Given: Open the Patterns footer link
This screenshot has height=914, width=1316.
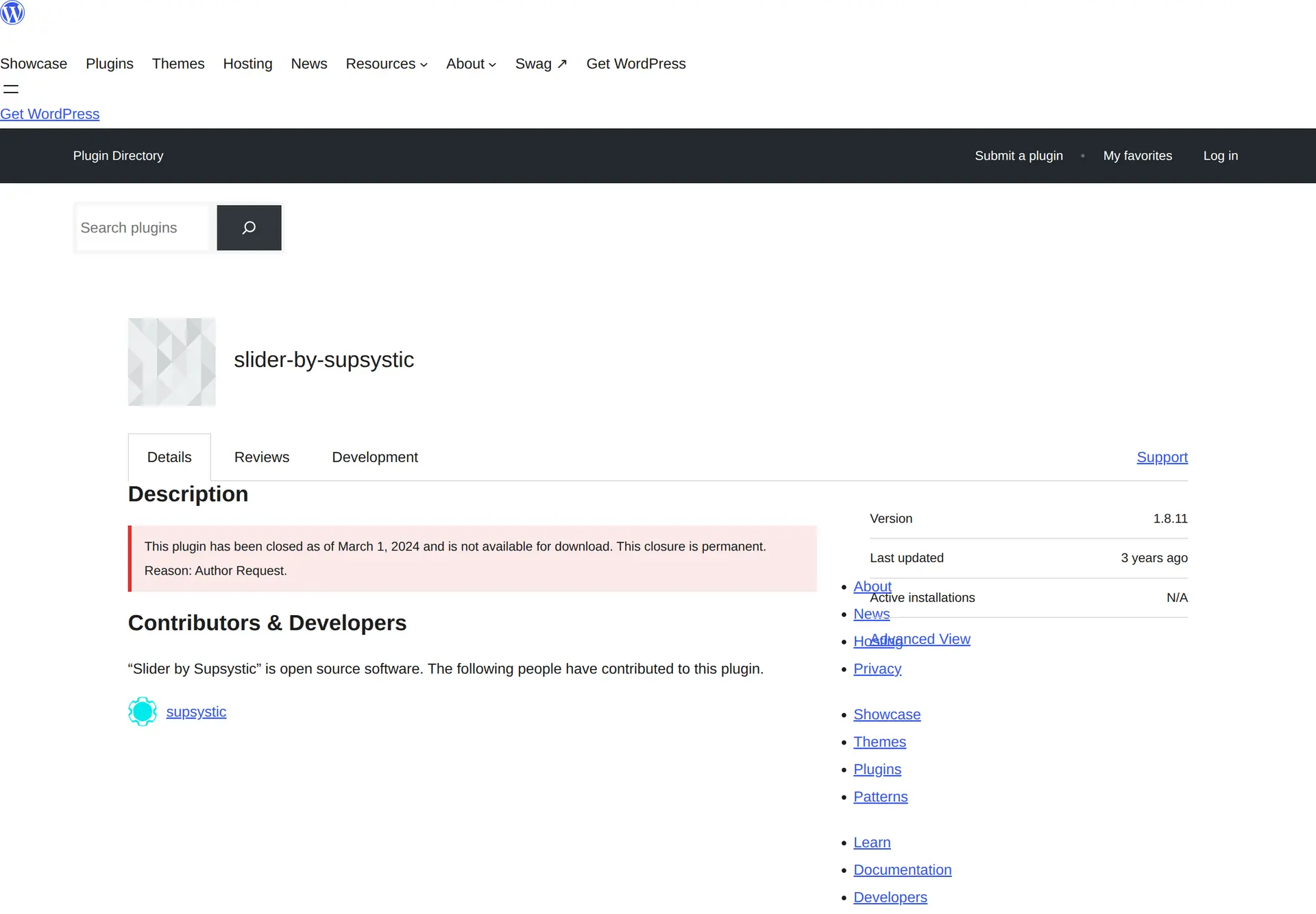Looking at the screenshot, I should click(x=881, y=797).
